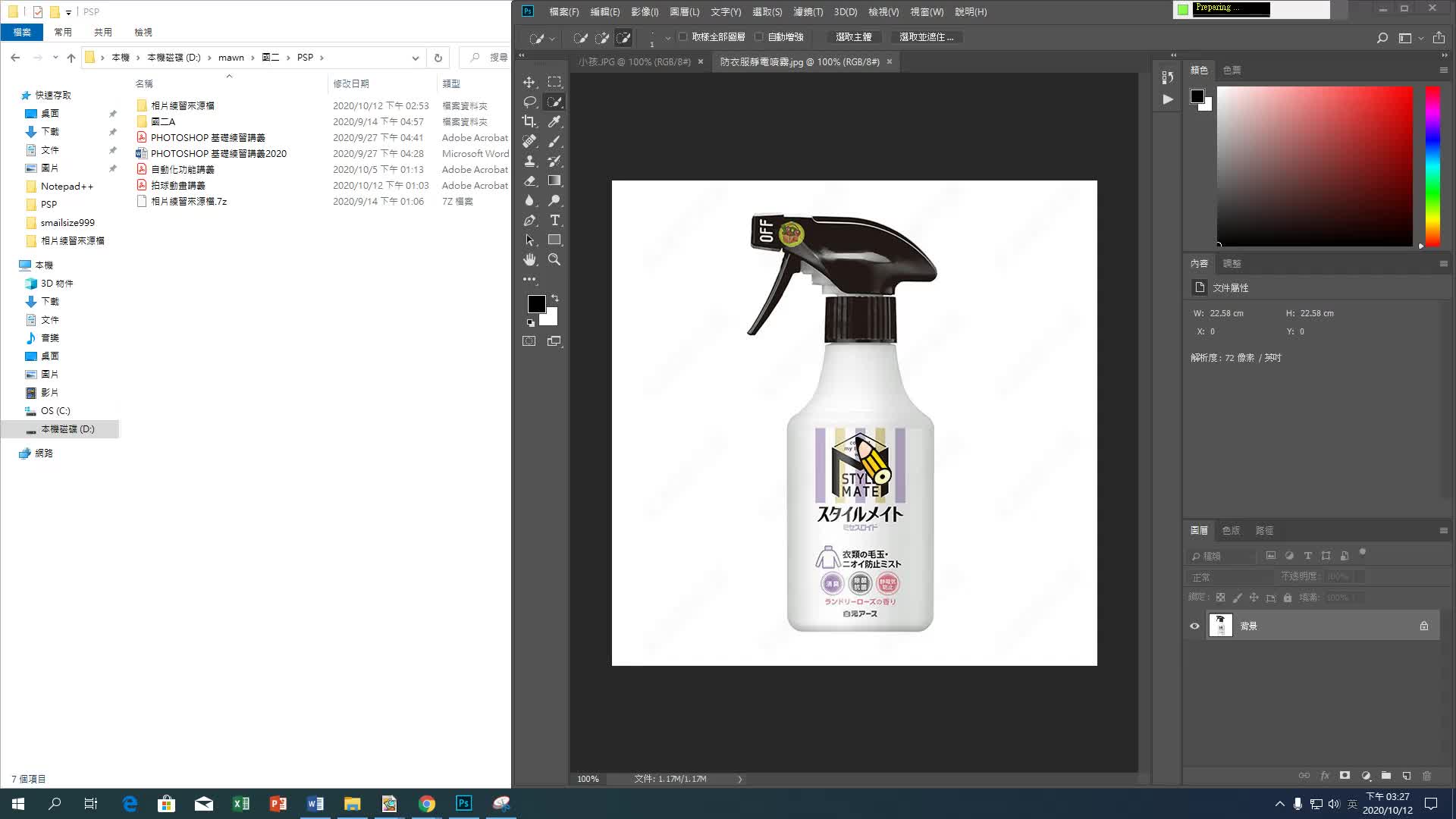Click the Delete layer trash icon
The image size is (1456, 819).
pyautogui.click(x=1426, y=776)
